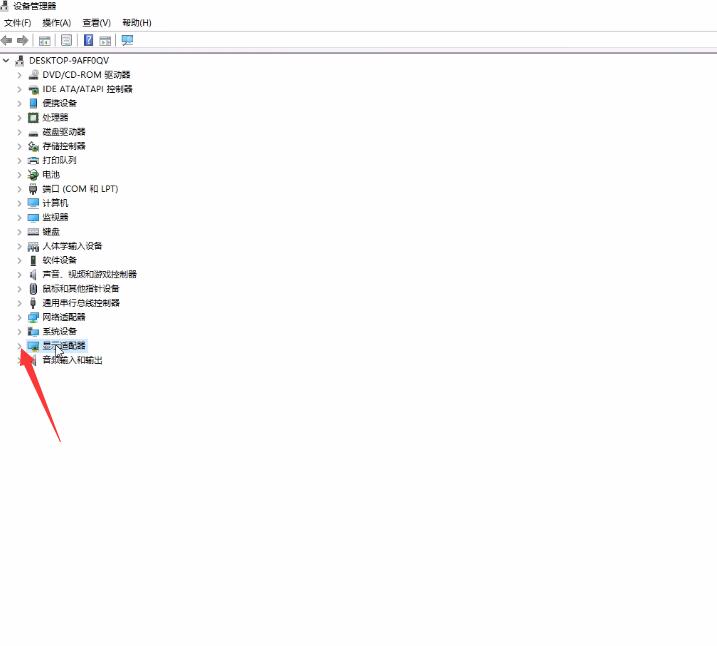Click the action pane toolbar icon
Image resolution: width=717 pixels, height=646 pixels.
click(105, 41)
